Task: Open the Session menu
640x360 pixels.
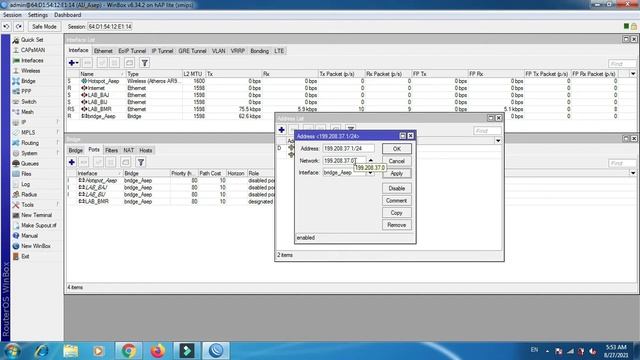Action: (x=12, y=15)
